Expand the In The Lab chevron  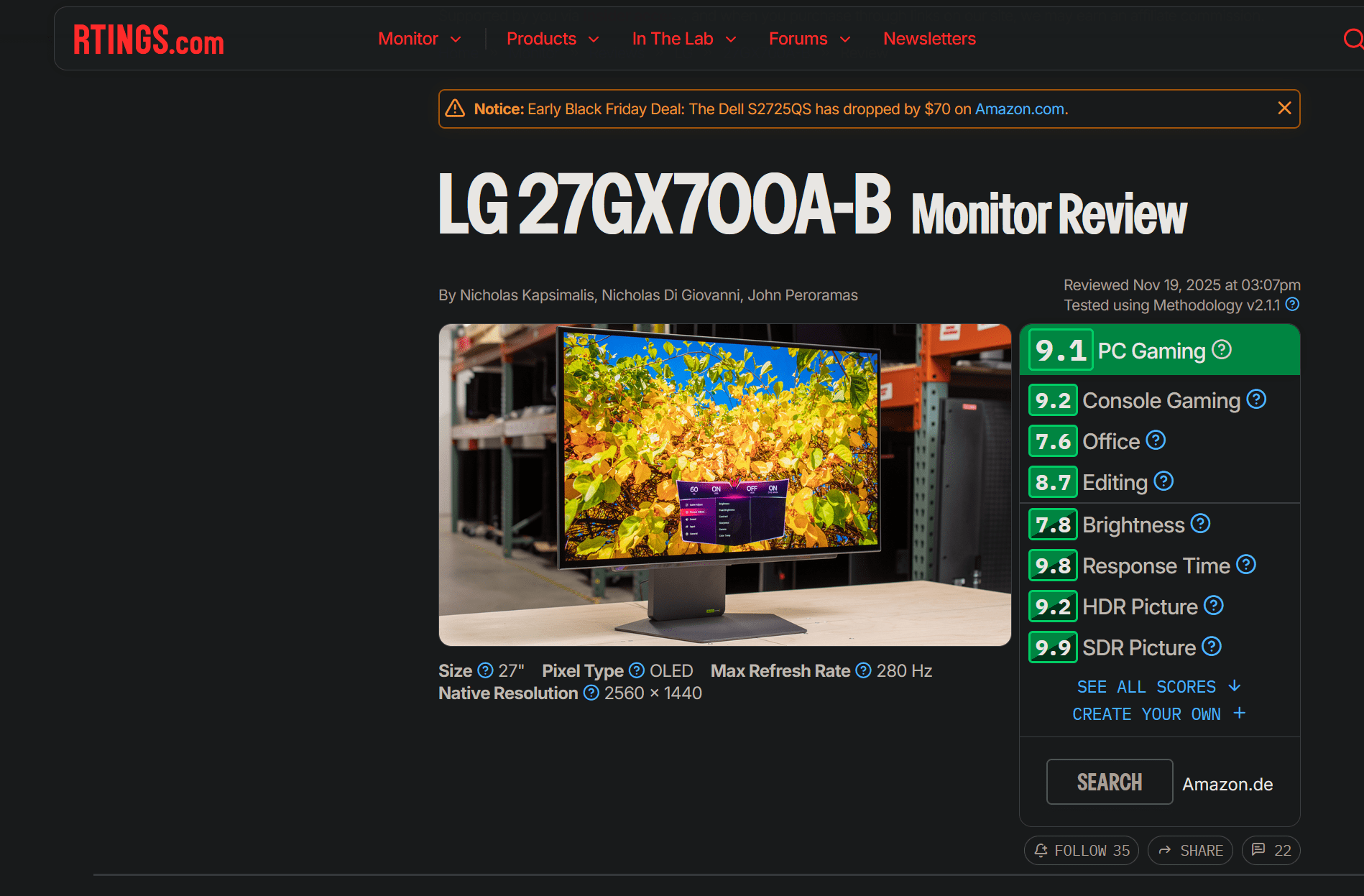point(731,40)
